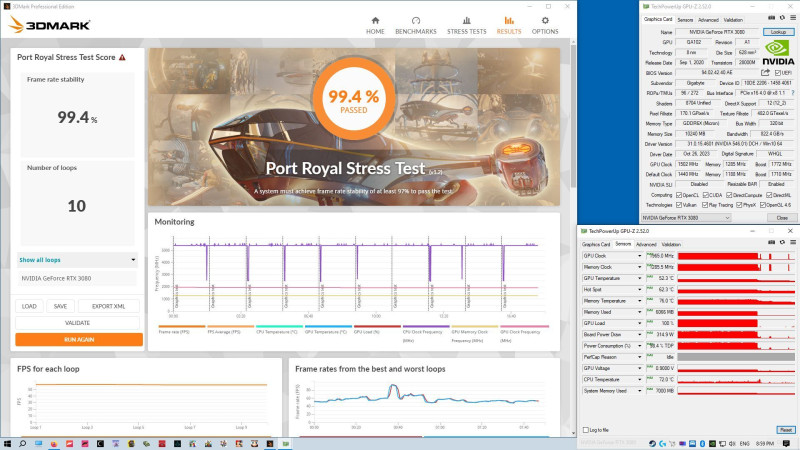The height and width of the screenshot is (450, 800).
Task: Open the notification center icon
Action: (x=787, y=444)
